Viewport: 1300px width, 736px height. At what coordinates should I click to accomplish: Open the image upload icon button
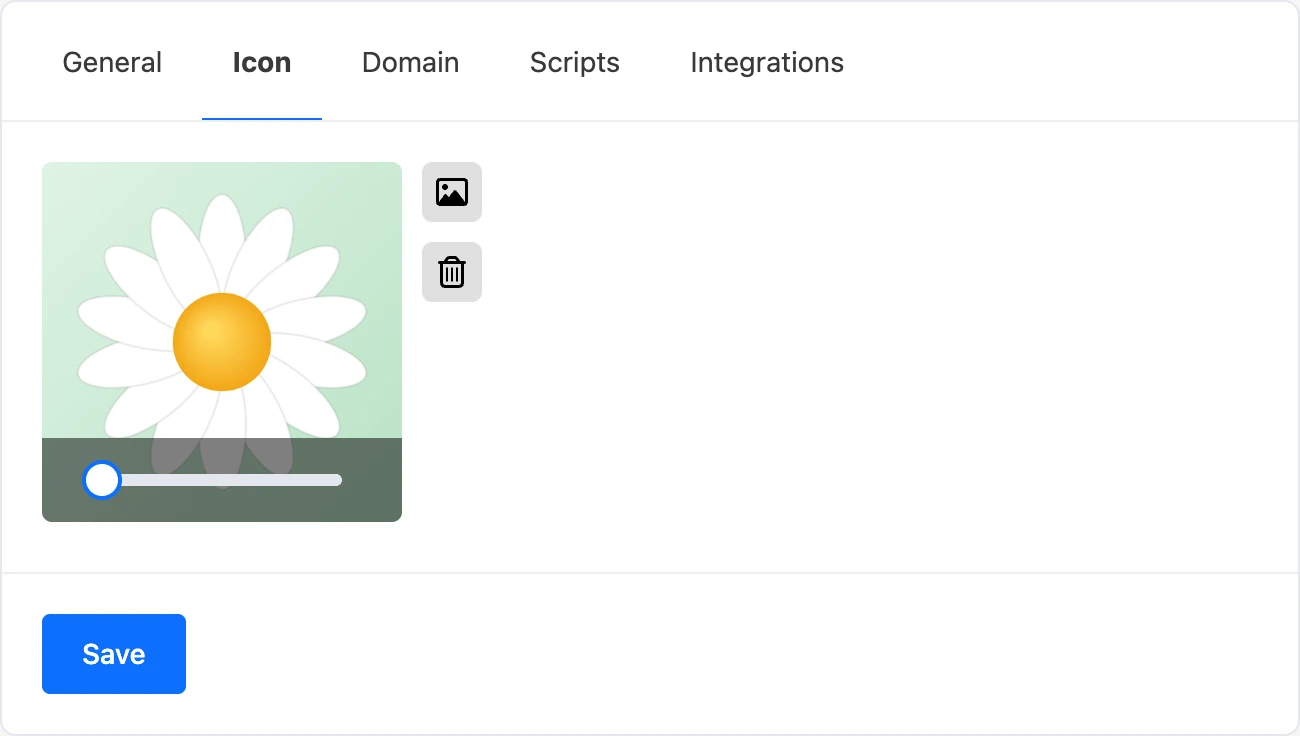coord(452,192)
